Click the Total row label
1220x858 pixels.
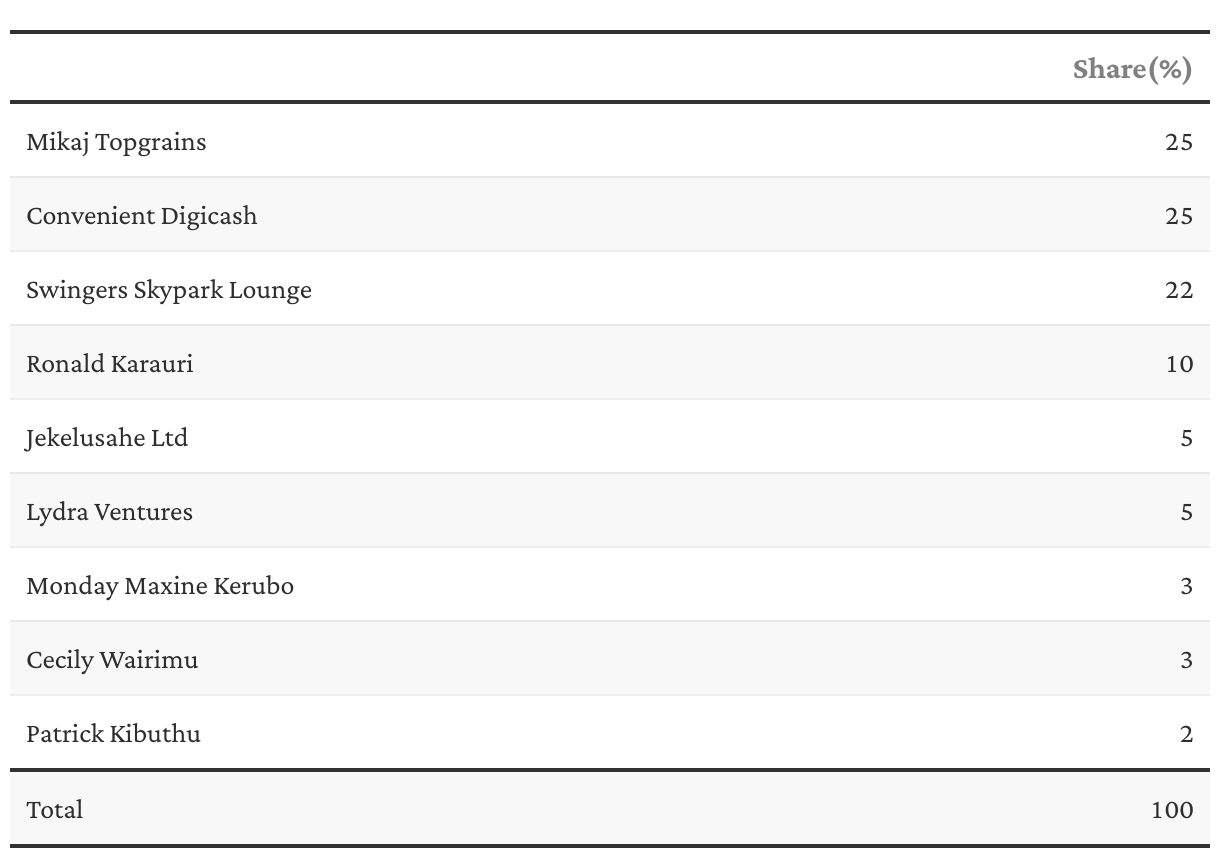[x=54, y=809]
